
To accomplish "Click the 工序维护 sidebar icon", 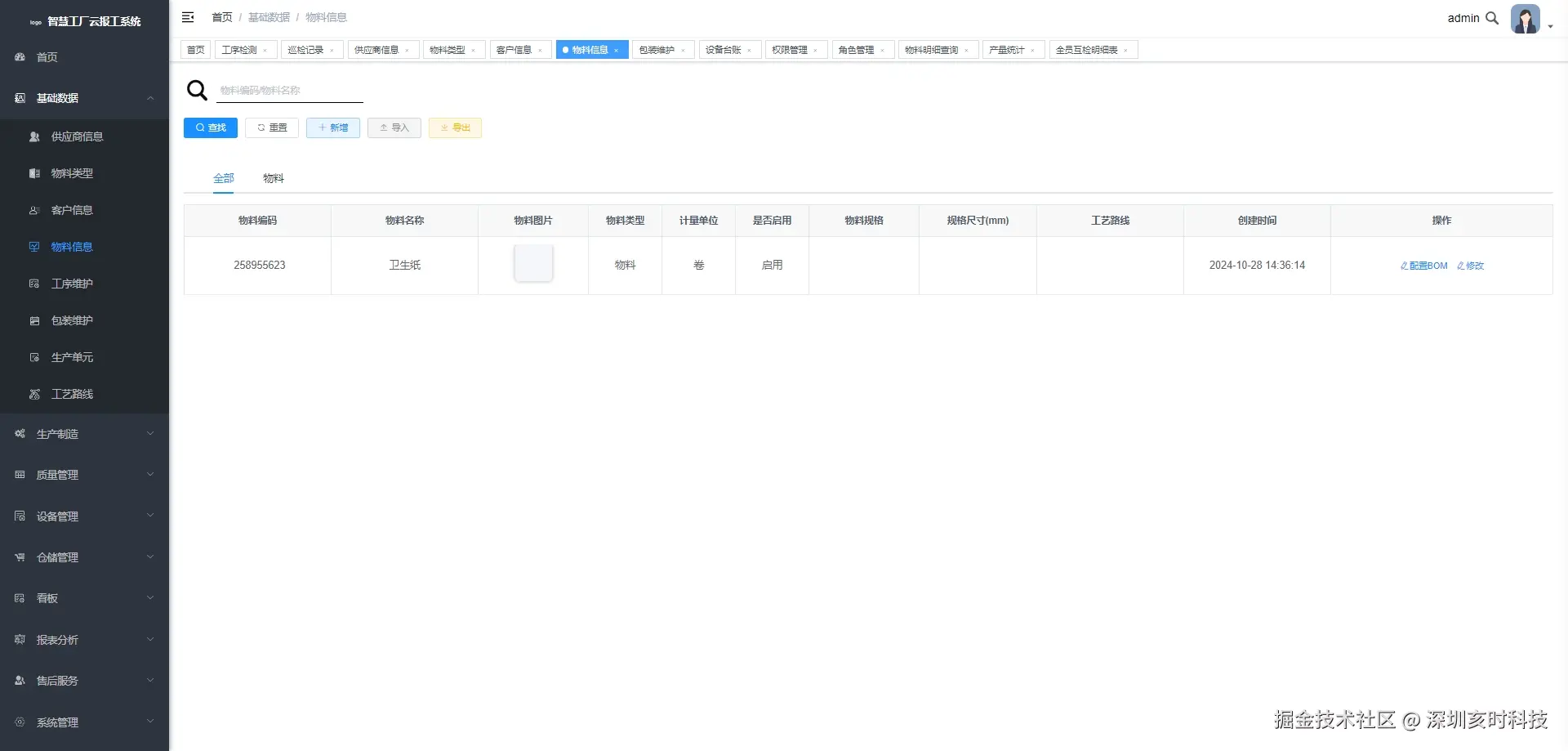I will click(x=34, y=284).
